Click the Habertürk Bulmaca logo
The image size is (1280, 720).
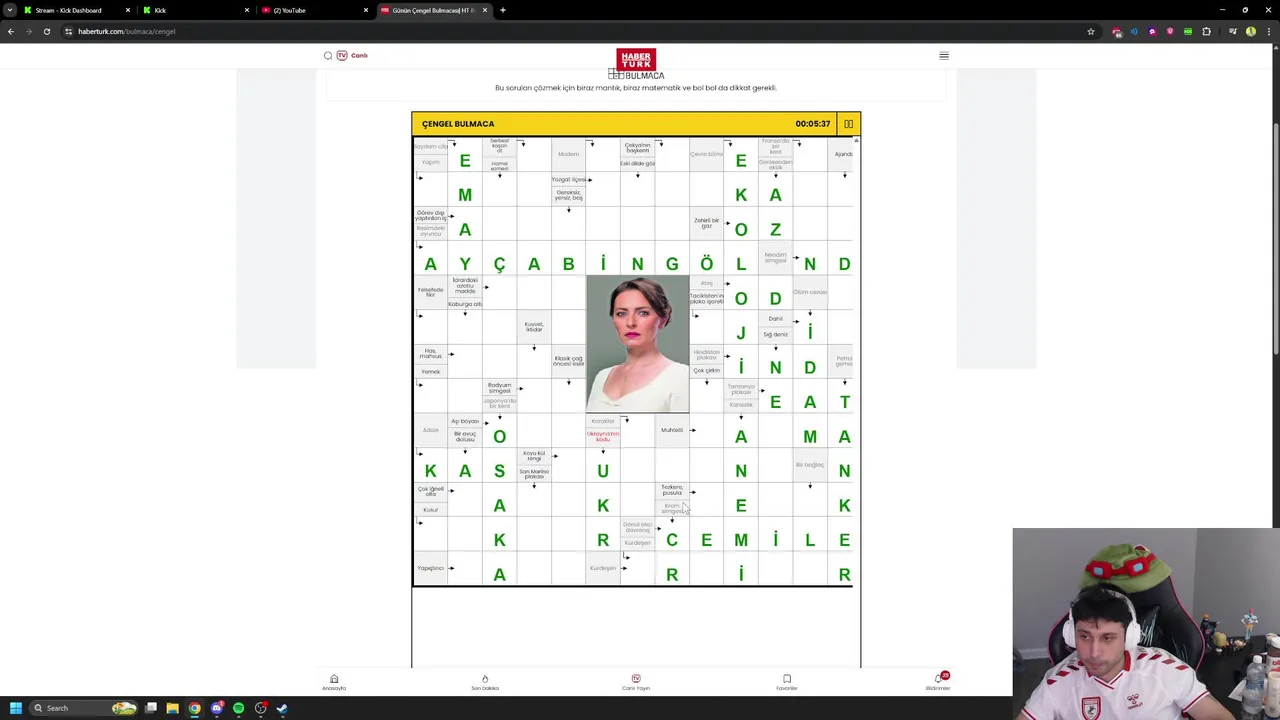pos(636,64)
